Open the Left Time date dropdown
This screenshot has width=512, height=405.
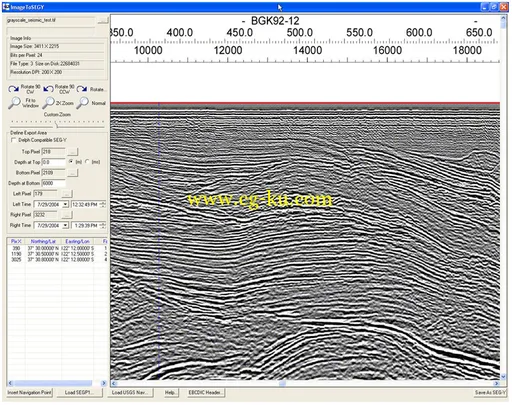(65, 204)
